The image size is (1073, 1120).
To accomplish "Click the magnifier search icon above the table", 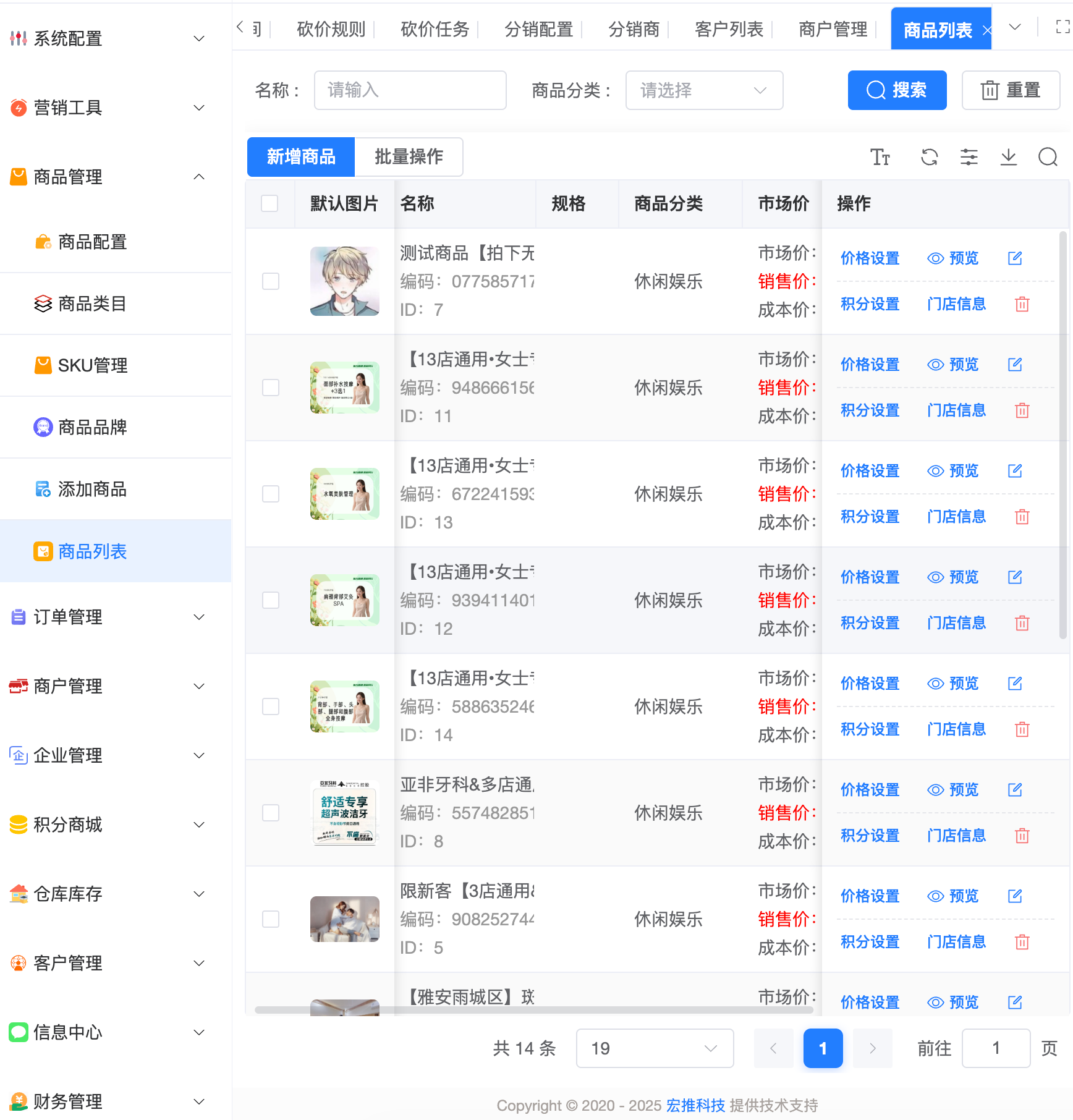I will click(x=1048, y=158).
